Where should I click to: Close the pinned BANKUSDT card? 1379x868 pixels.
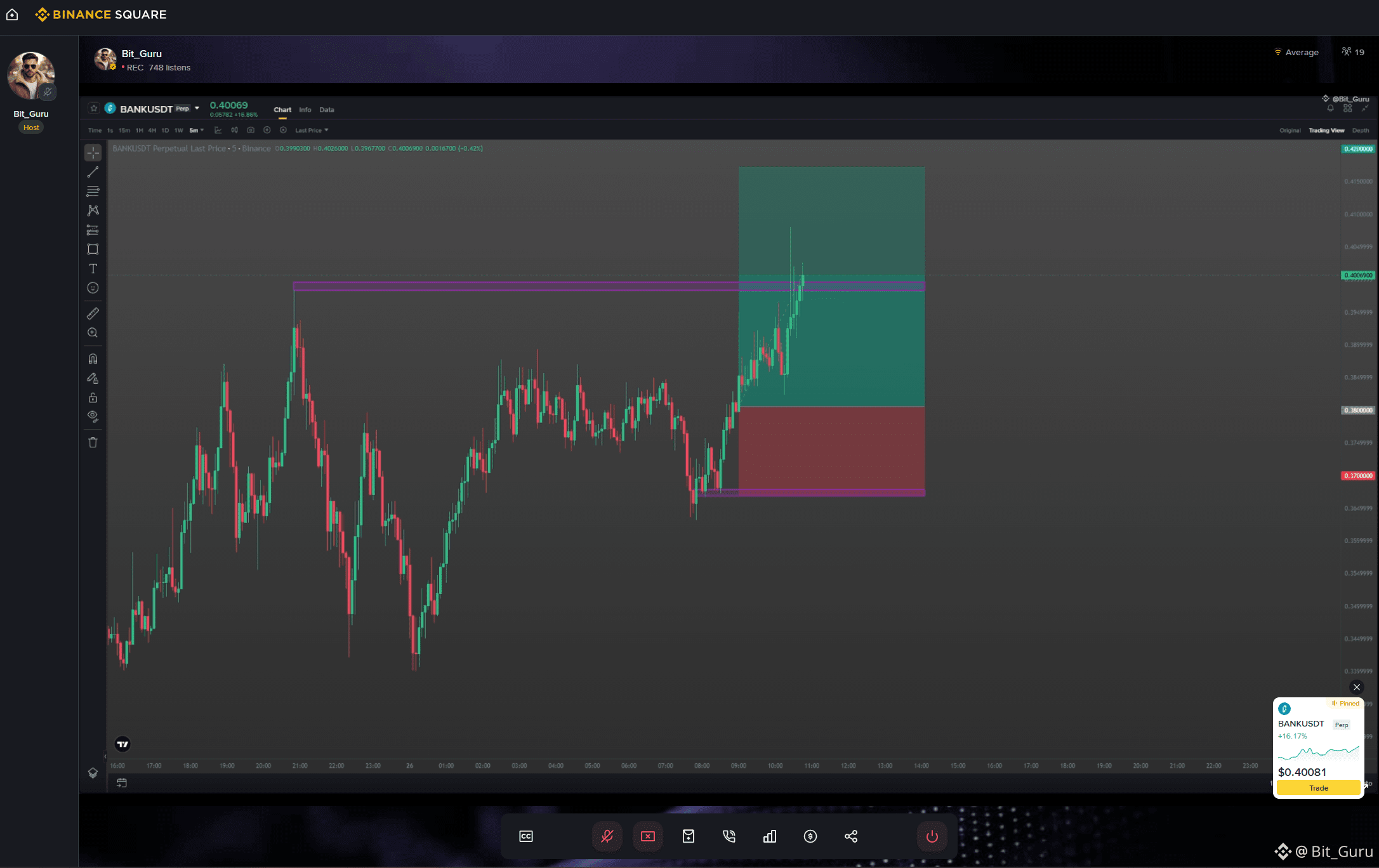coord(1357,687)
